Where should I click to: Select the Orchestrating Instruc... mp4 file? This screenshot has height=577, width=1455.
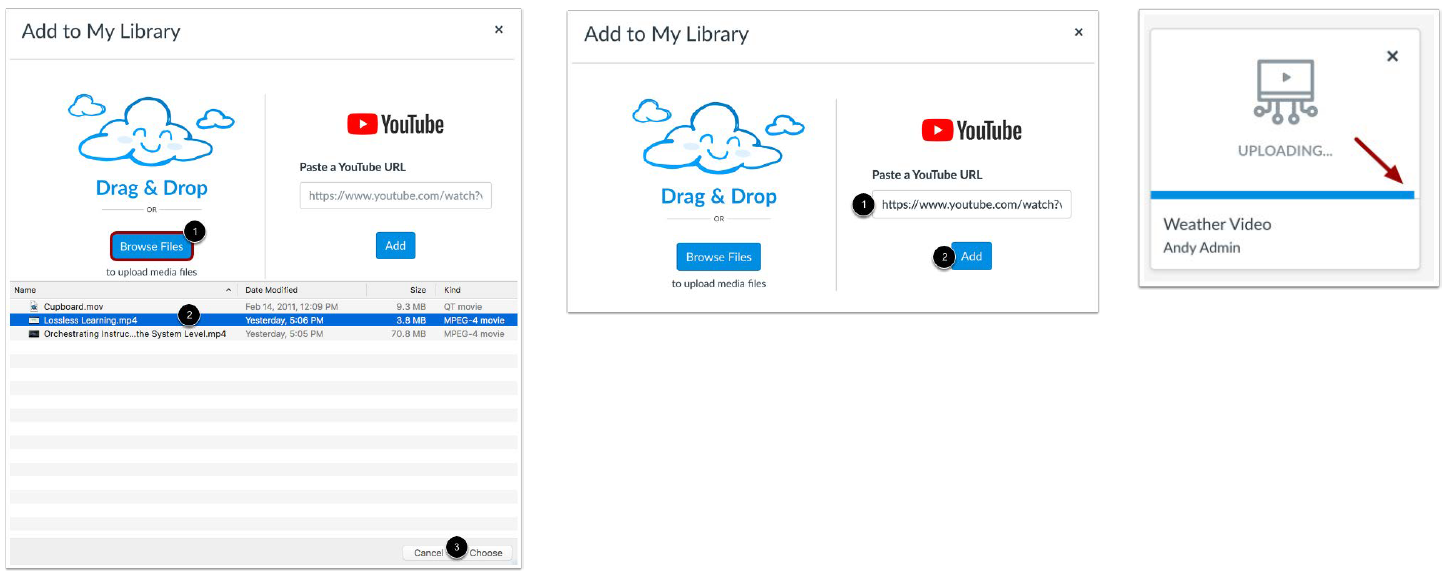click(135, 334)
